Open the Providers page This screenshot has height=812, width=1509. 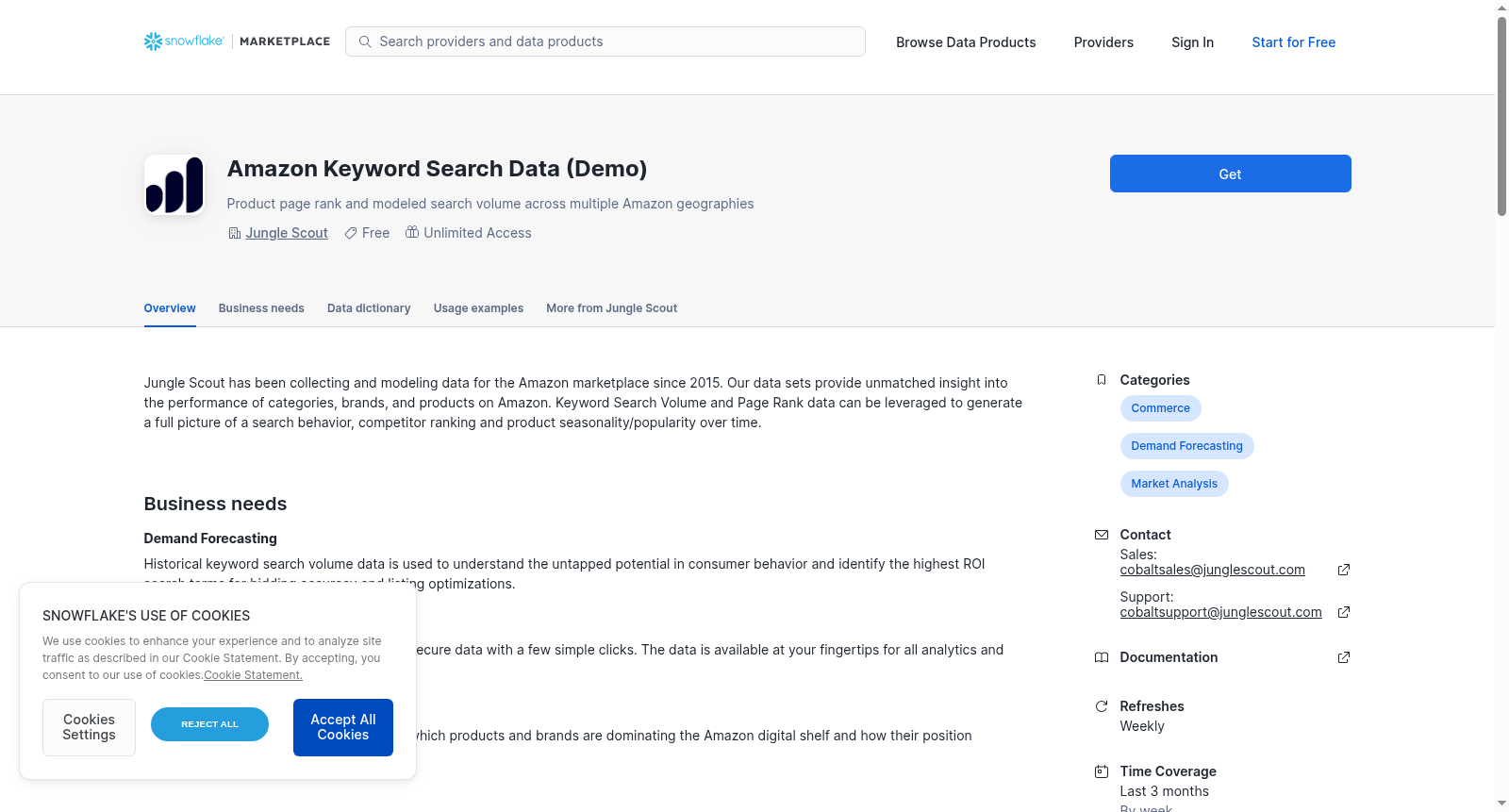[x=1103, y=42]
